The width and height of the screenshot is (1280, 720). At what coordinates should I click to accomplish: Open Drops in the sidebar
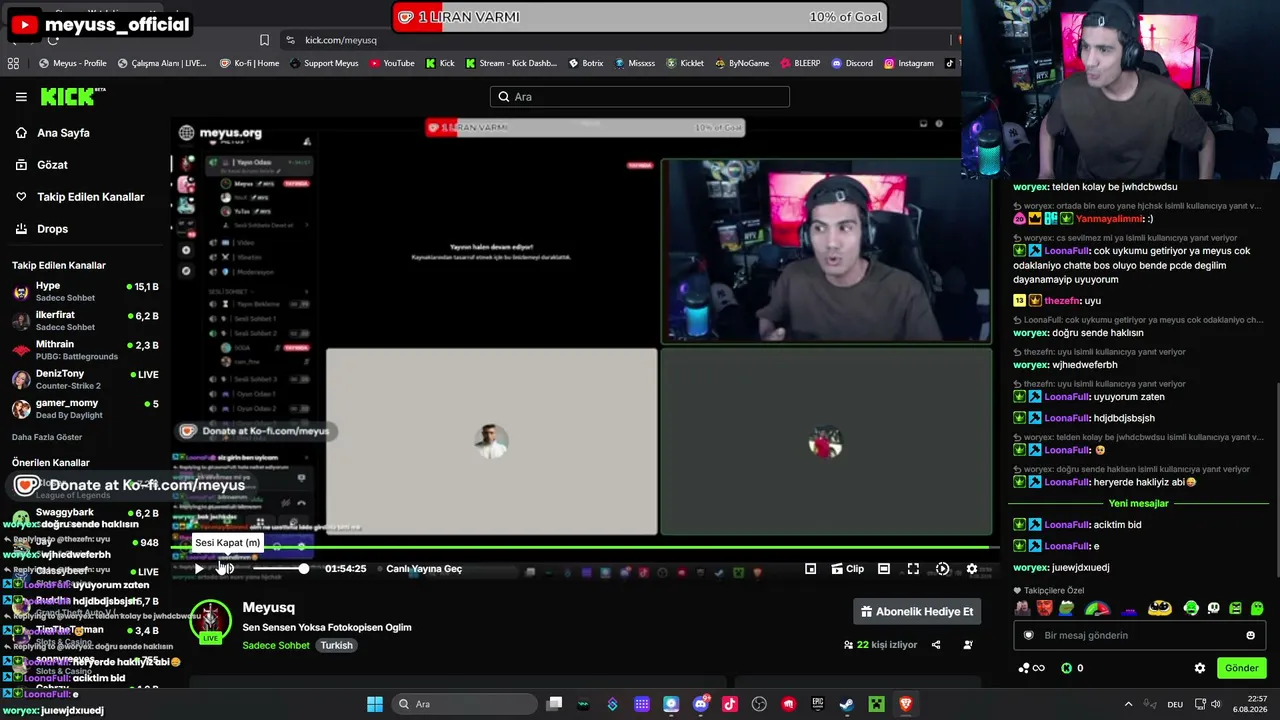(x=52, y=229)
